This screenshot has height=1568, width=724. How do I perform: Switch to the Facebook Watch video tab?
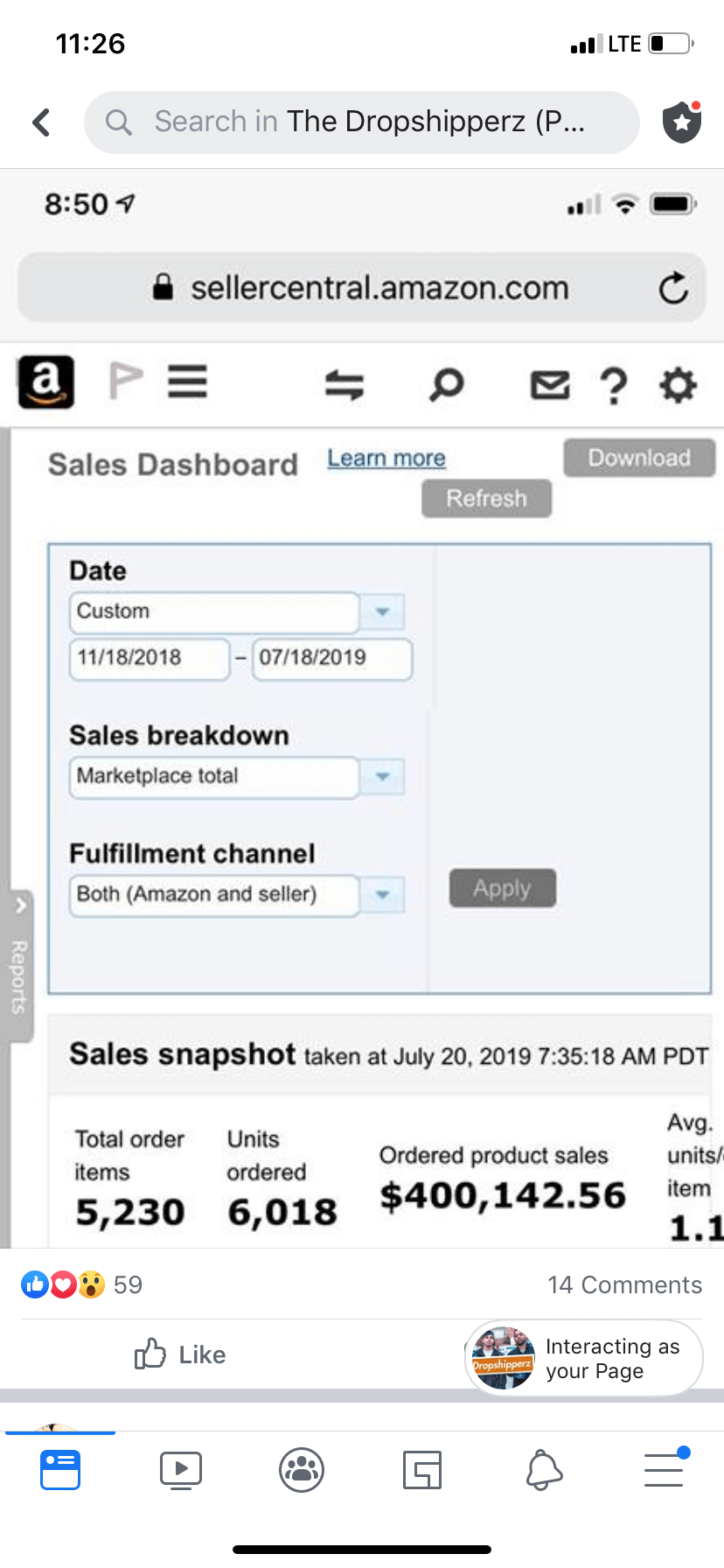pyautogui.click(x=181, y=1470)
